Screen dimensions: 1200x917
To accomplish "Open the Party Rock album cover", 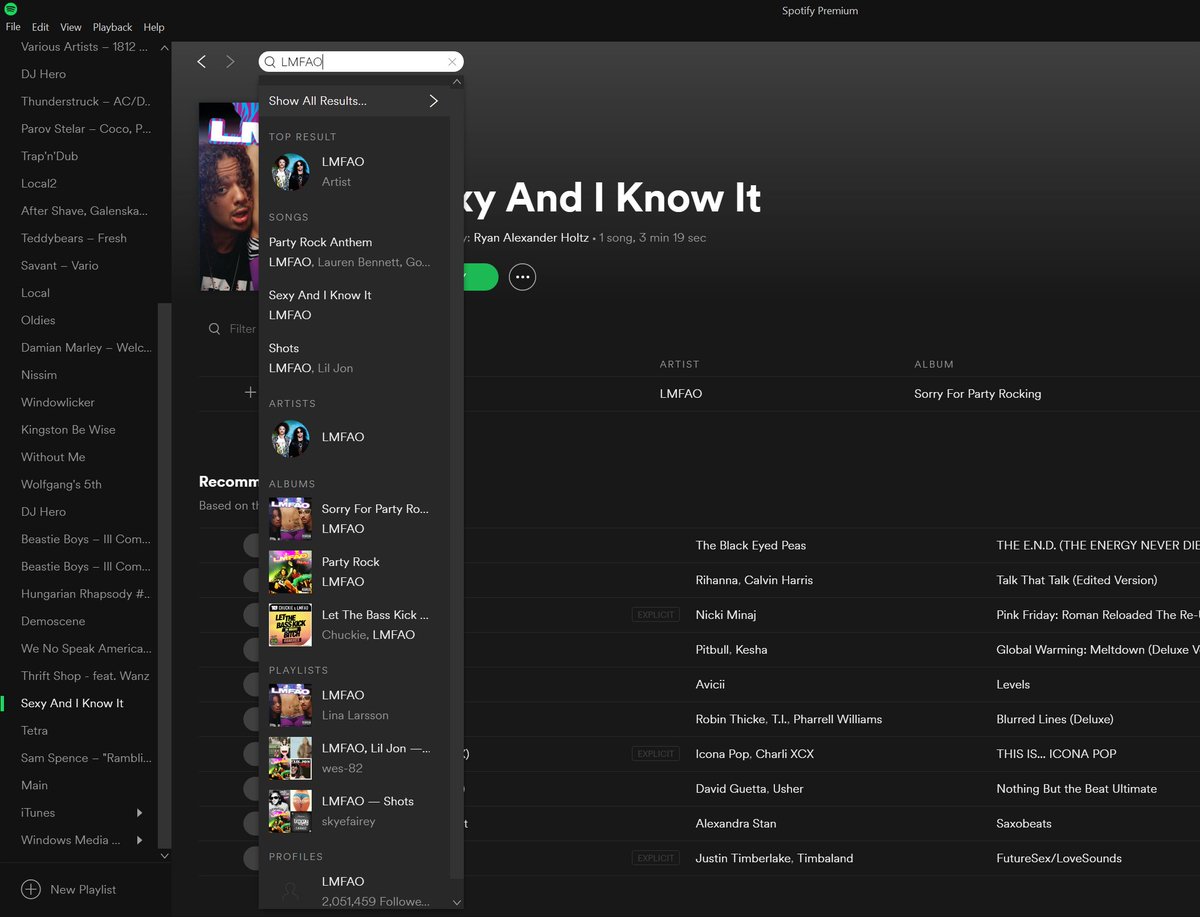I will pos(290,572).
